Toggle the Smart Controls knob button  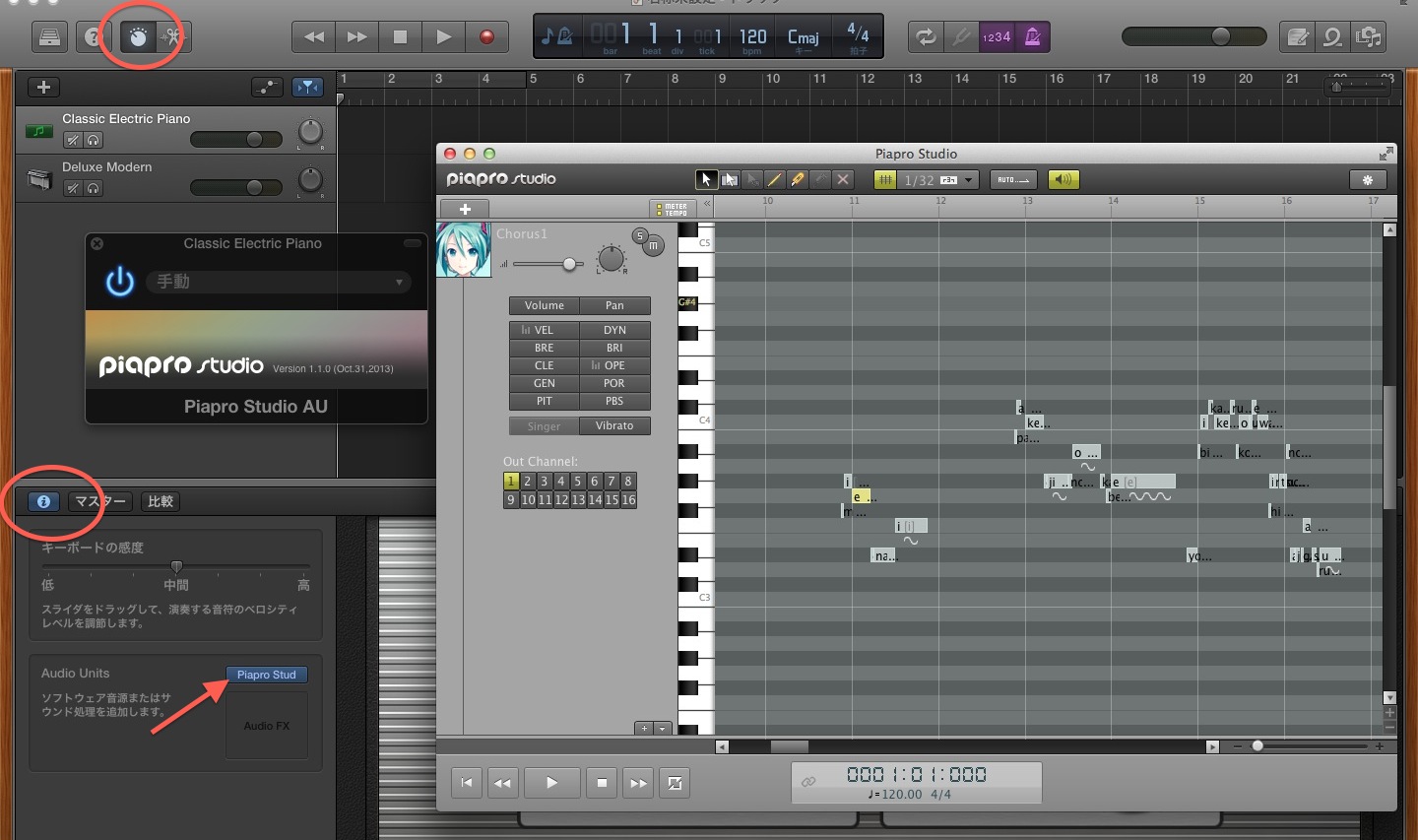click(x=139, y=37)
